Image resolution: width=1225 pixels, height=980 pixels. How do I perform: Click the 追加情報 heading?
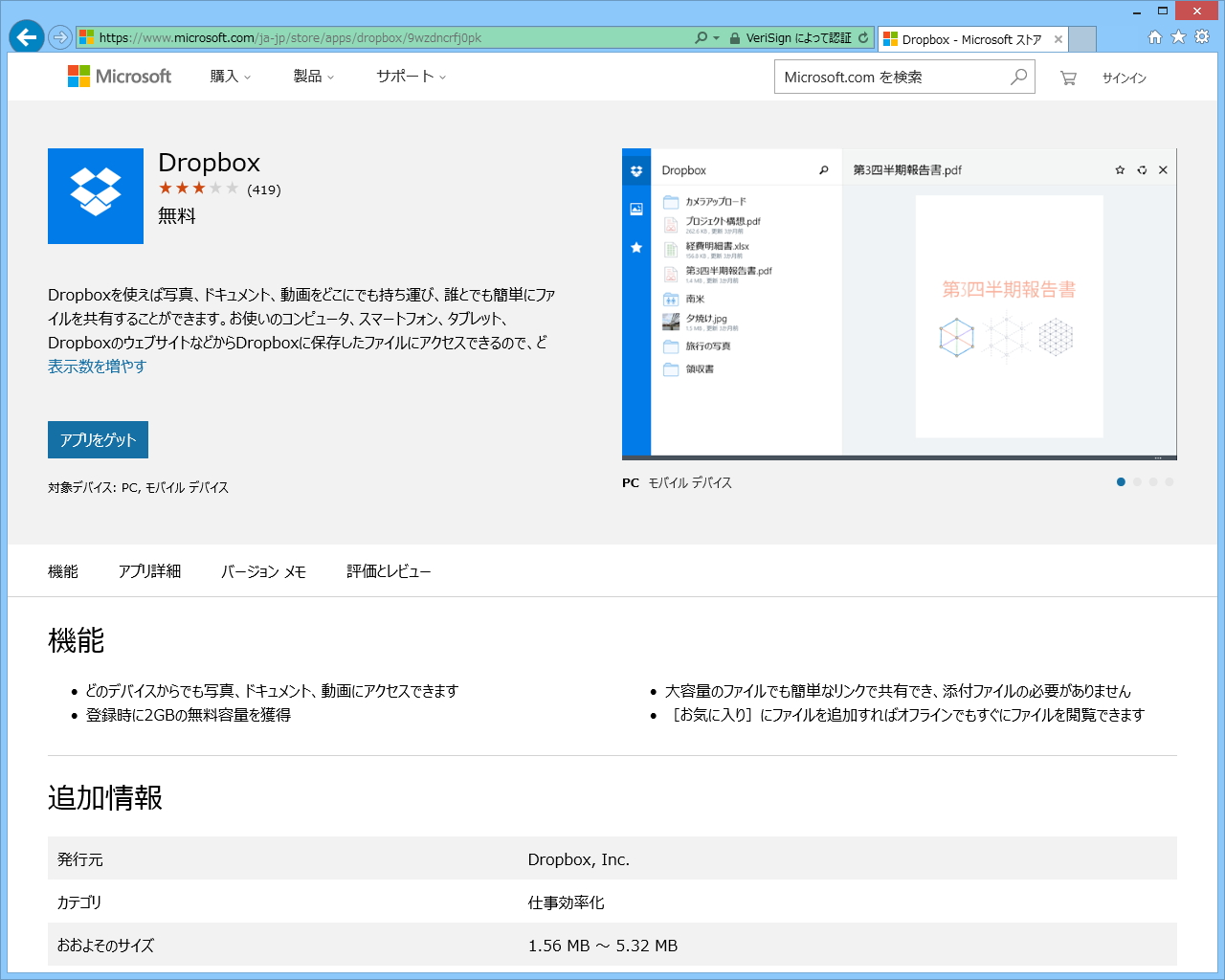(x=105, y=798)
